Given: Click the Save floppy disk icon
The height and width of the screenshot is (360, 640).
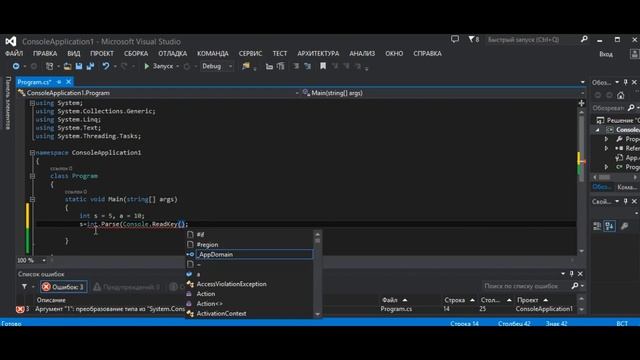Looking at the screenshot, I should pyautogui.click(x=79, y=66).
